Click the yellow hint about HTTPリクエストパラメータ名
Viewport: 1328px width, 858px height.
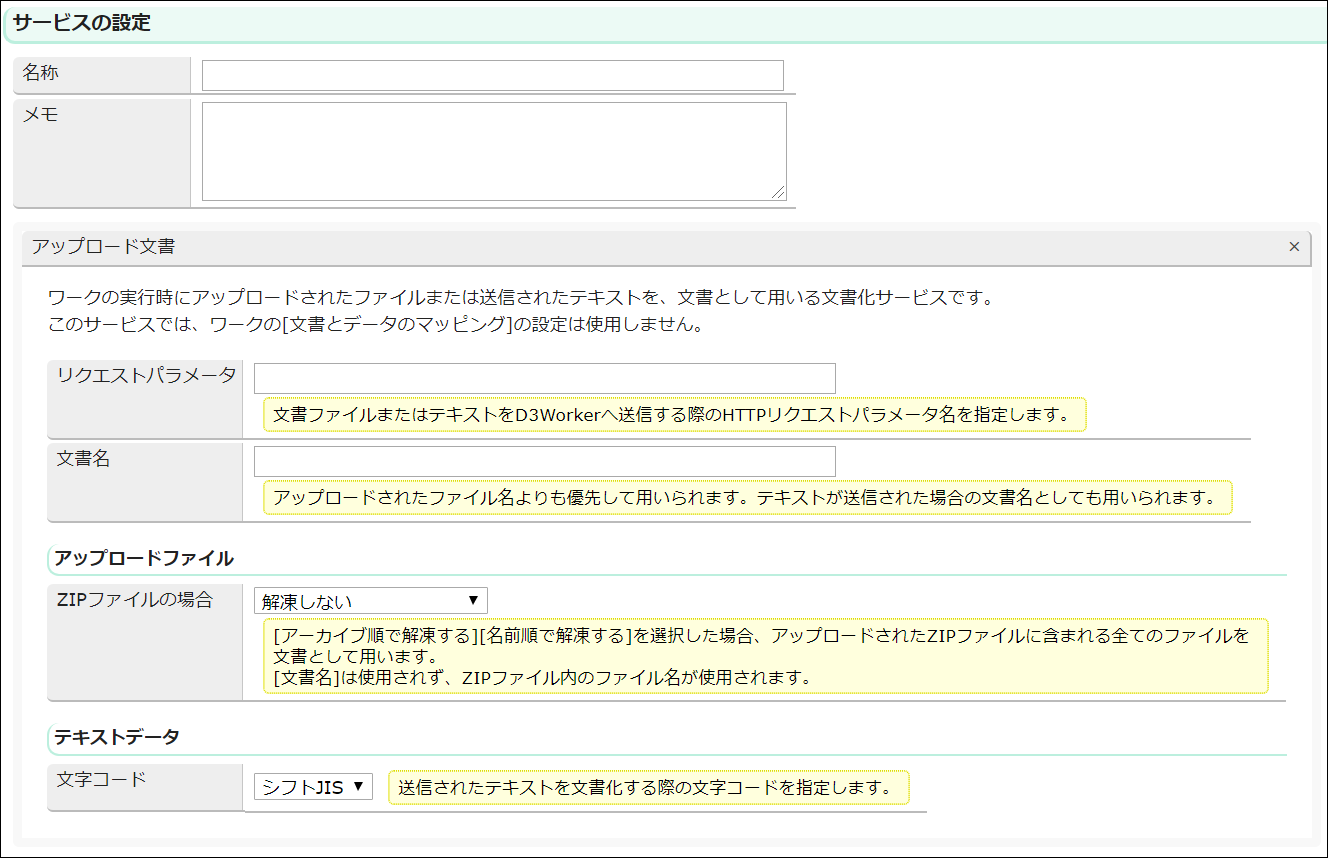click(675, 414)
